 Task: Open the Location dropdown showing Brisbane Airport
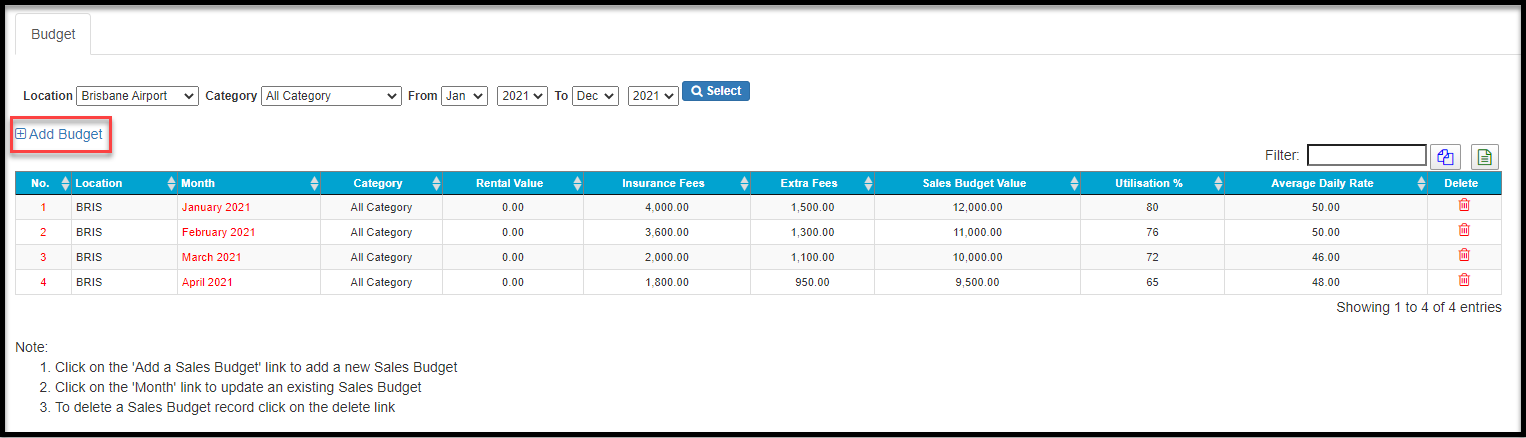point(138,96)
